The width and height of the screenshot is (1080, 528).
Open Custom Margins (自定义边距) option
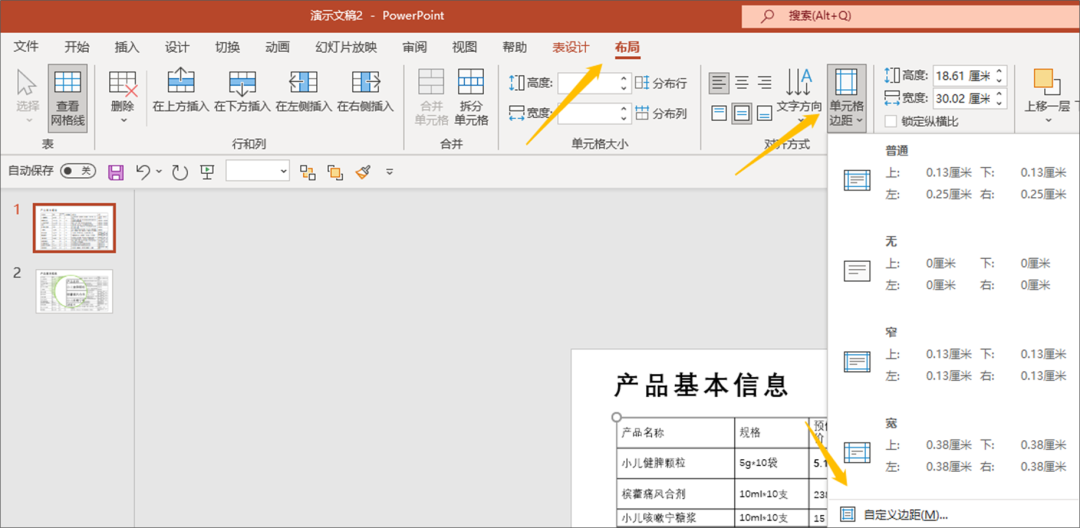tap(954, 514)
